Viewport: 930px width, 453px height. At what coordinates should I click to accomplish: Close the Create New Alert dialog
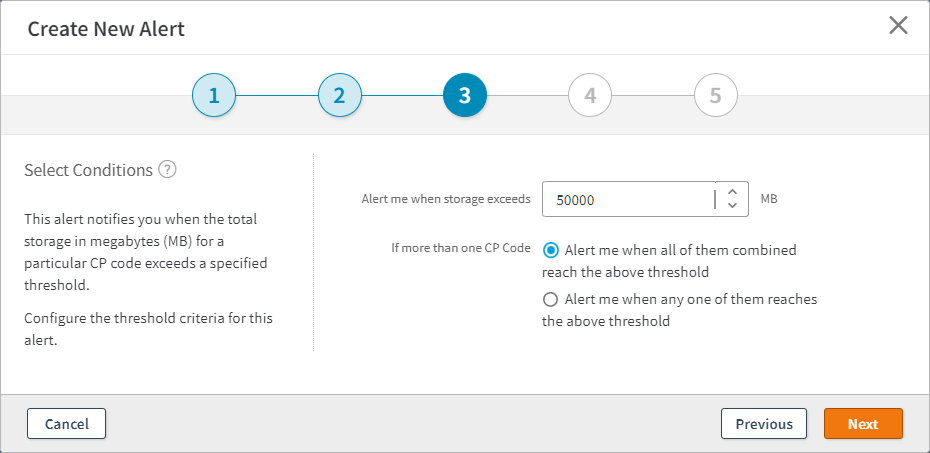[x=898, y=26]
